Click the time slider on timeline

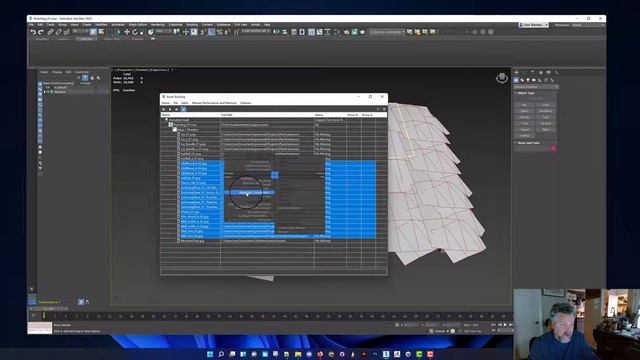(x=49, y=309)
